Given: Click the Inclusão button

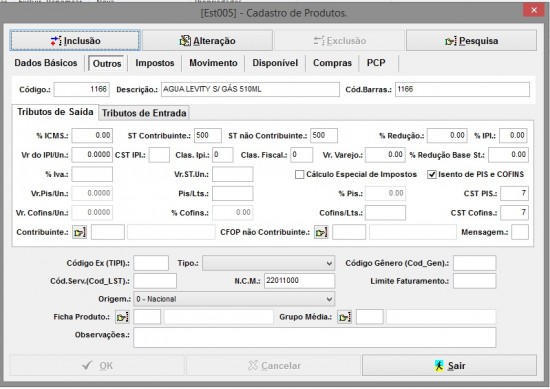Looking at the screenshot, I should point(75,41).
